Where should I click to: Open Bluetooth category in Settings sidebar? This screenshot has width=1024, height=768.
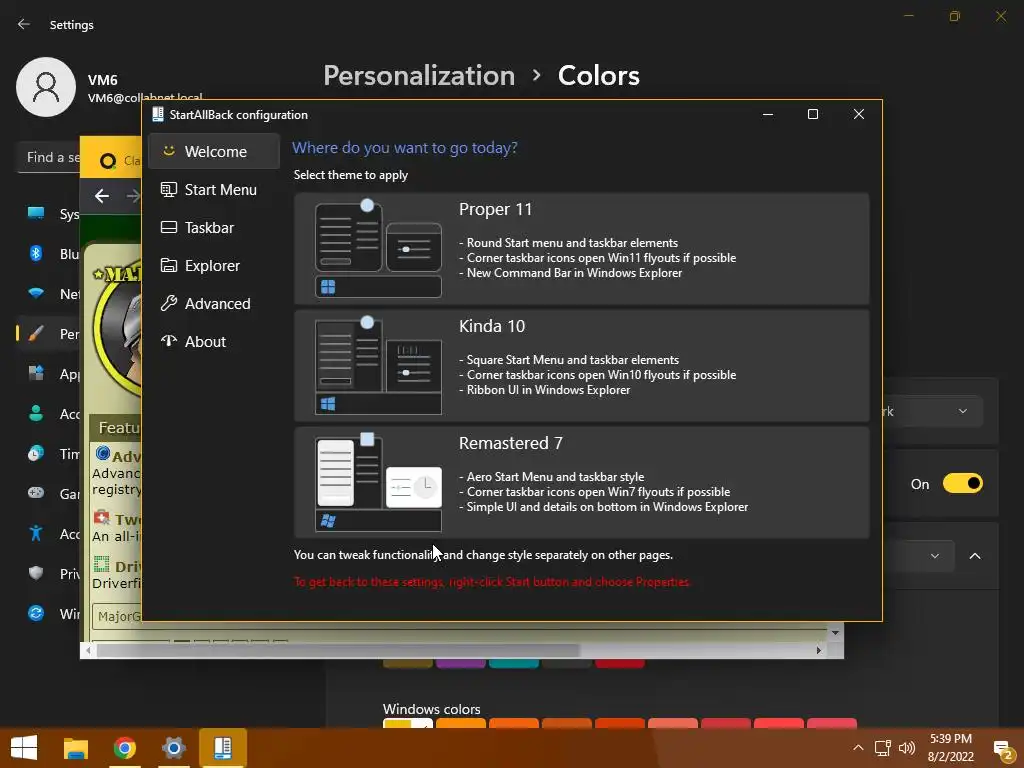pos(49,253)
